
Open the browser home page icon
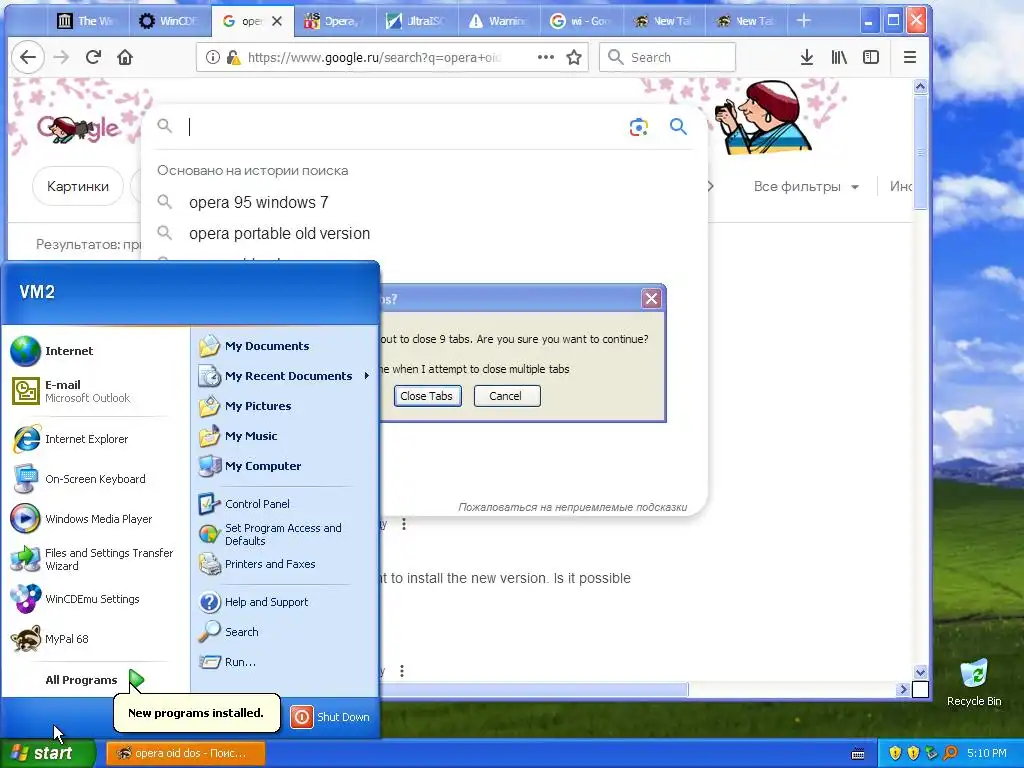click(125, 57)
